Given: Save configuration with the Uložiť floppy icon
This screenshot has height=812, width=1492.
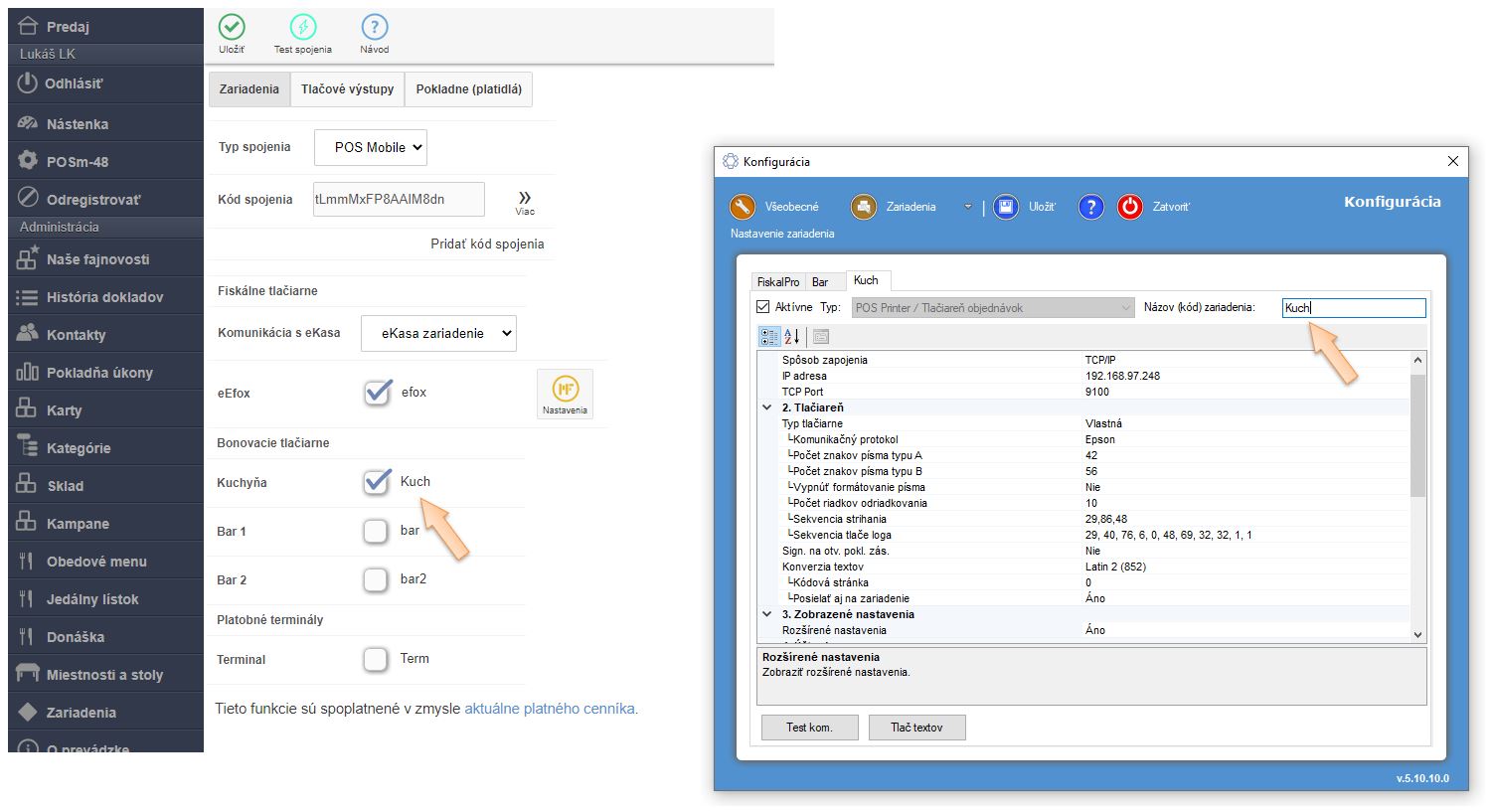Looking at the screenshot, I should coord(1006,207).
